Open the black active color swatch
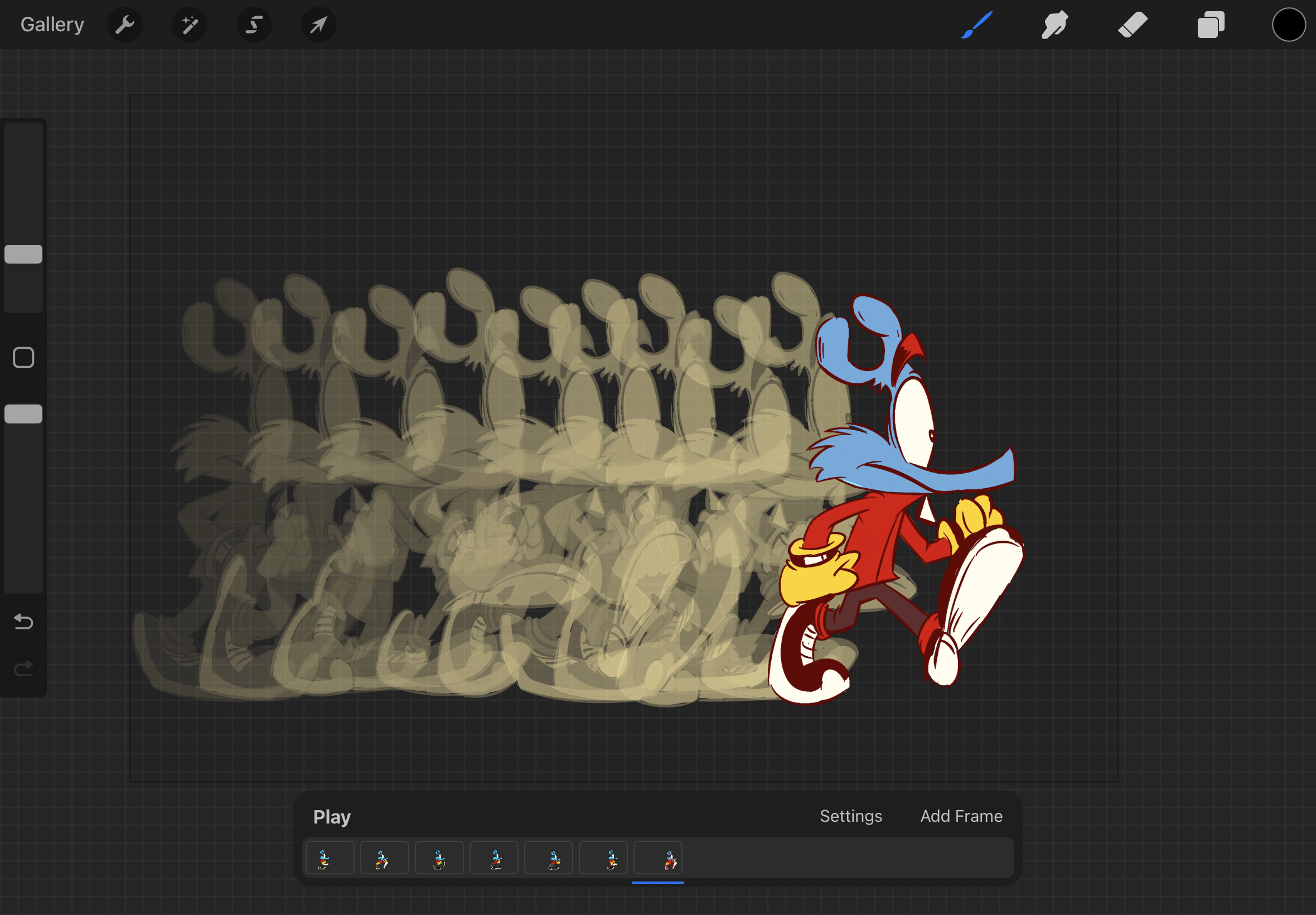This screenshot has height=915, width=1316. pos(1289,25)
